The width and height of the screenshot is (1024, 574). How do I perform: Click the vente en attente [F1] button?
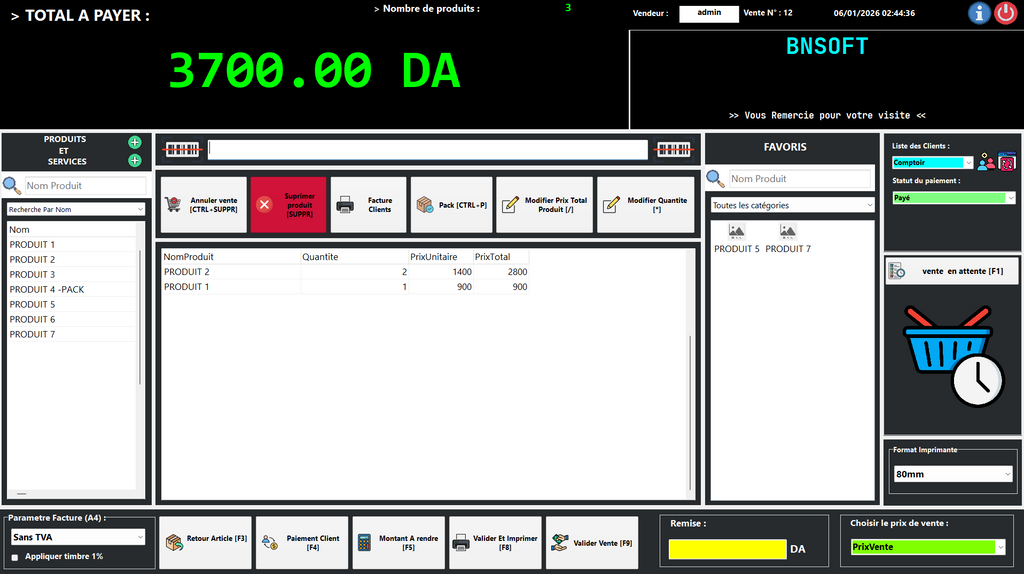click(953, 271)
